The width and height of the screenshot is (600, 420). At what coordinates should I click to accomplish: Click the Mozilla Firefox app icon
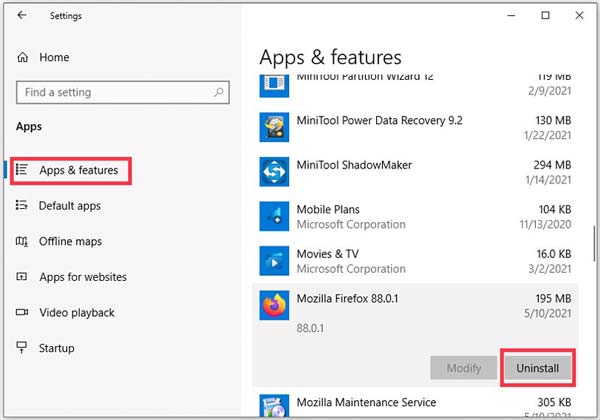273,306
